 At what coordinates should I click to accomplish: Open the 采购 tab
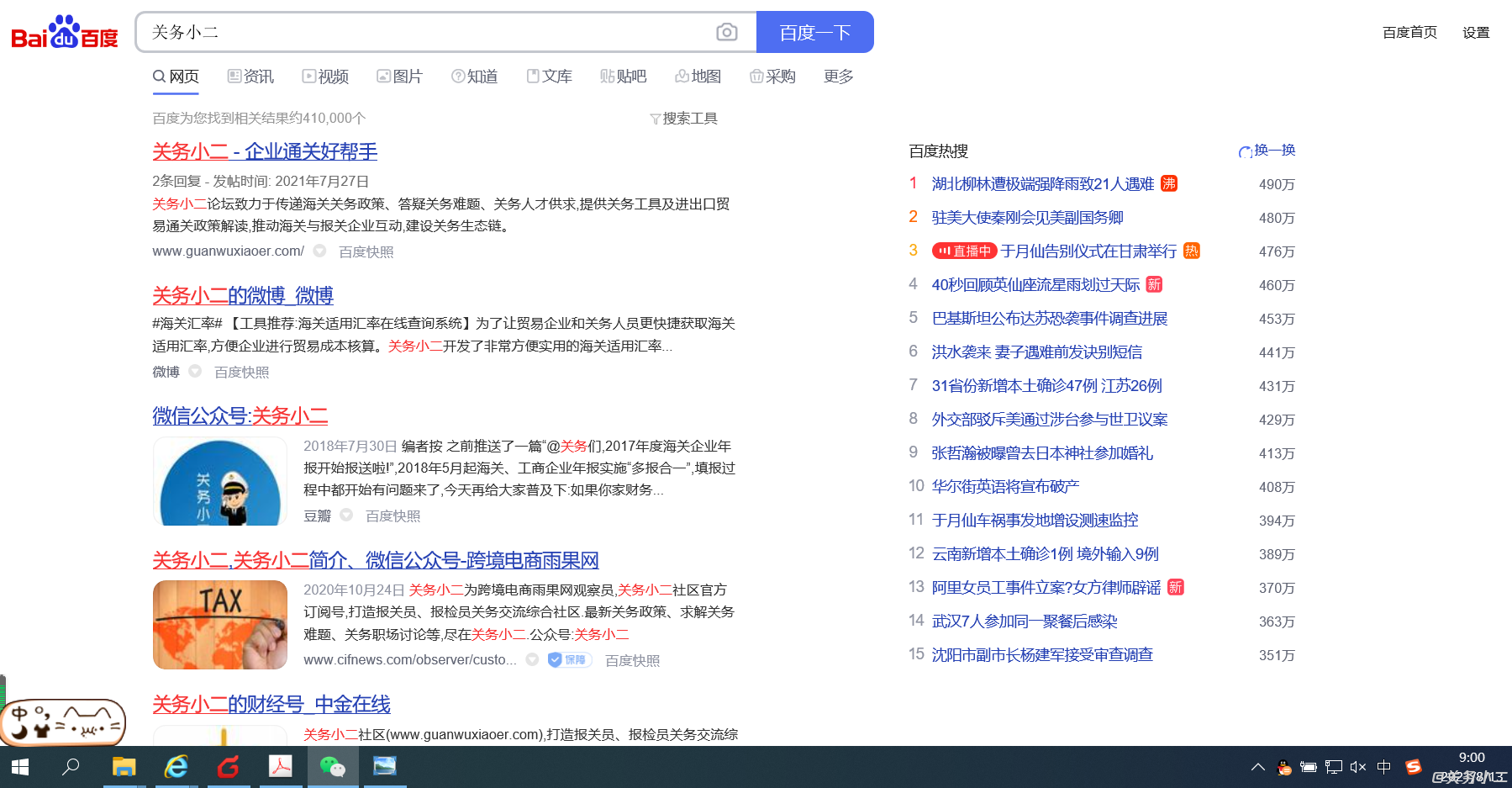pos(772,77)
